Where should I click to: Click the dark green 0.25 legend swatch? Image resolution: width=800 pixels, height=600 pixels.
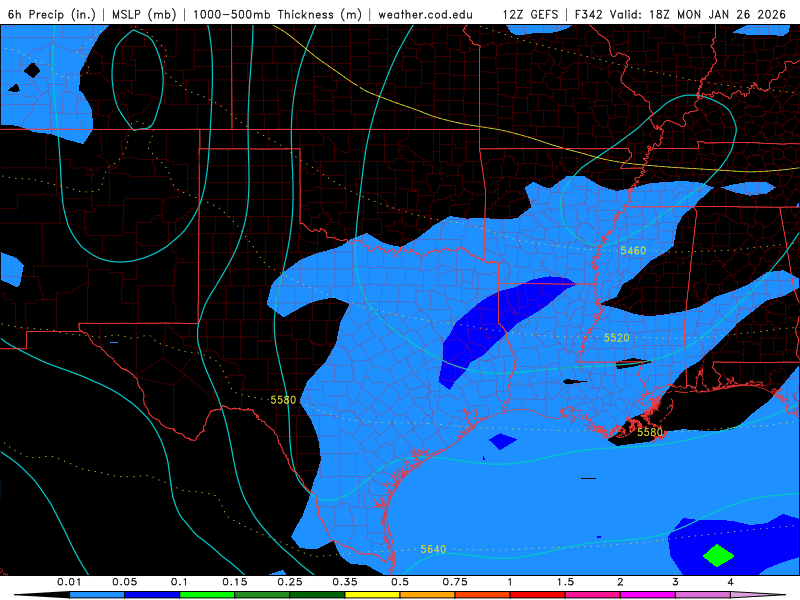(317, 595)
